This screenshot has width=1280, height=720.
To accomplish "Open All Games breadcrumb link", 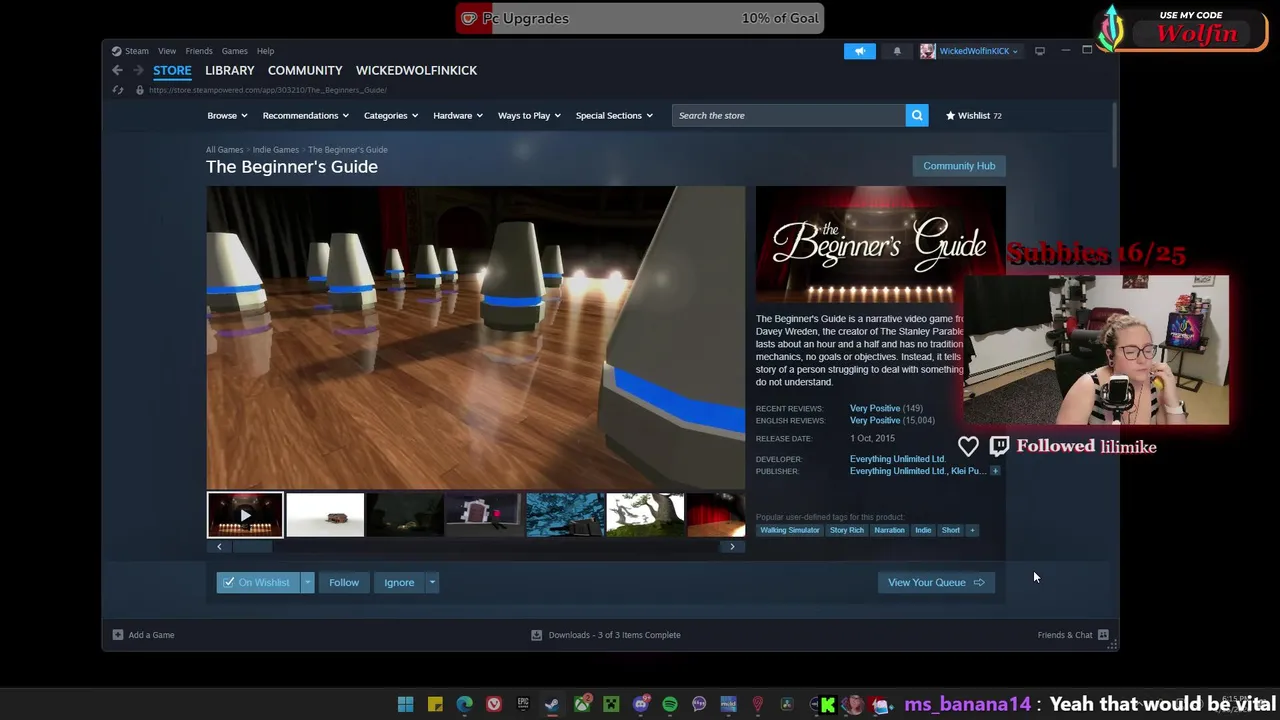I will tap(225, 150).
